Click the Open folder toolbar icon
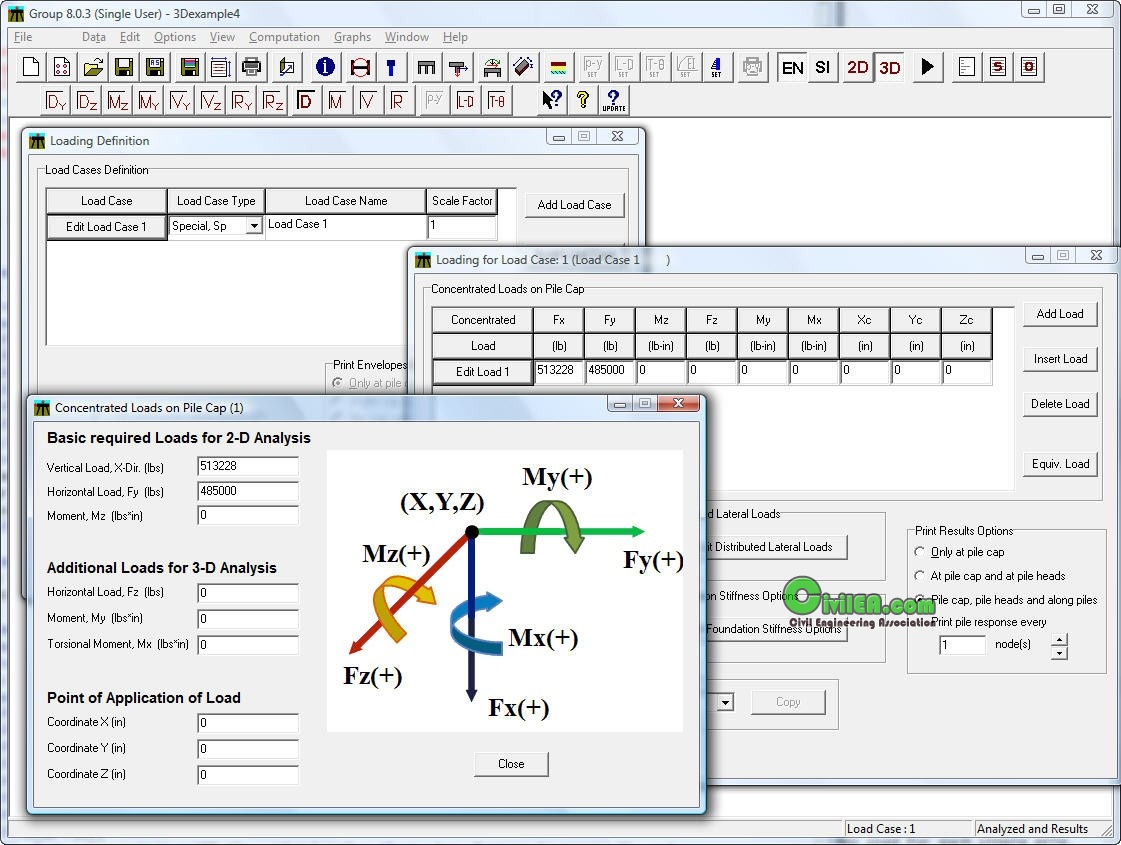This screenshot has height=845, width=1121. [x=93, y=67]
